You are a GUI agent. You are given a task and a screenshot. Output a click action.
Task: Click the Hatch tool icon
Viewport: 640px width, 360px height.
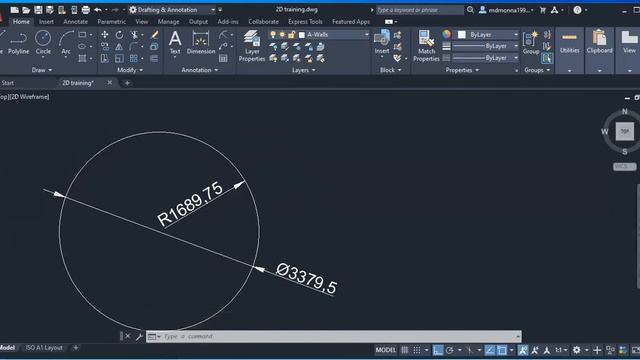pyautogui.click(x=82, y=58)
